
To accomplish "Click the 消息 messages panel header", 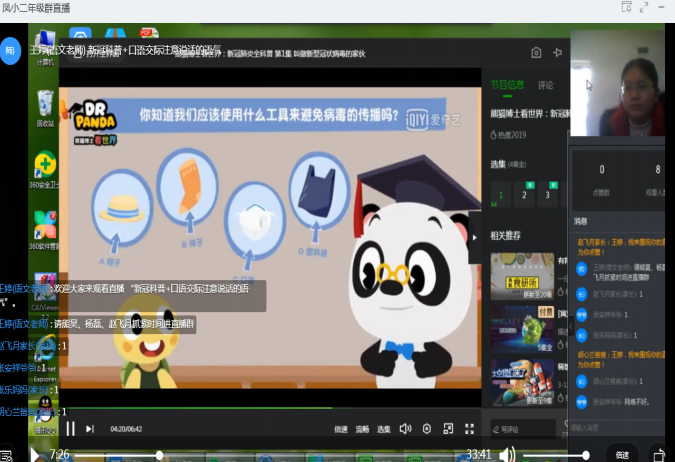I will pyautogui.click(x=580, y=221).
